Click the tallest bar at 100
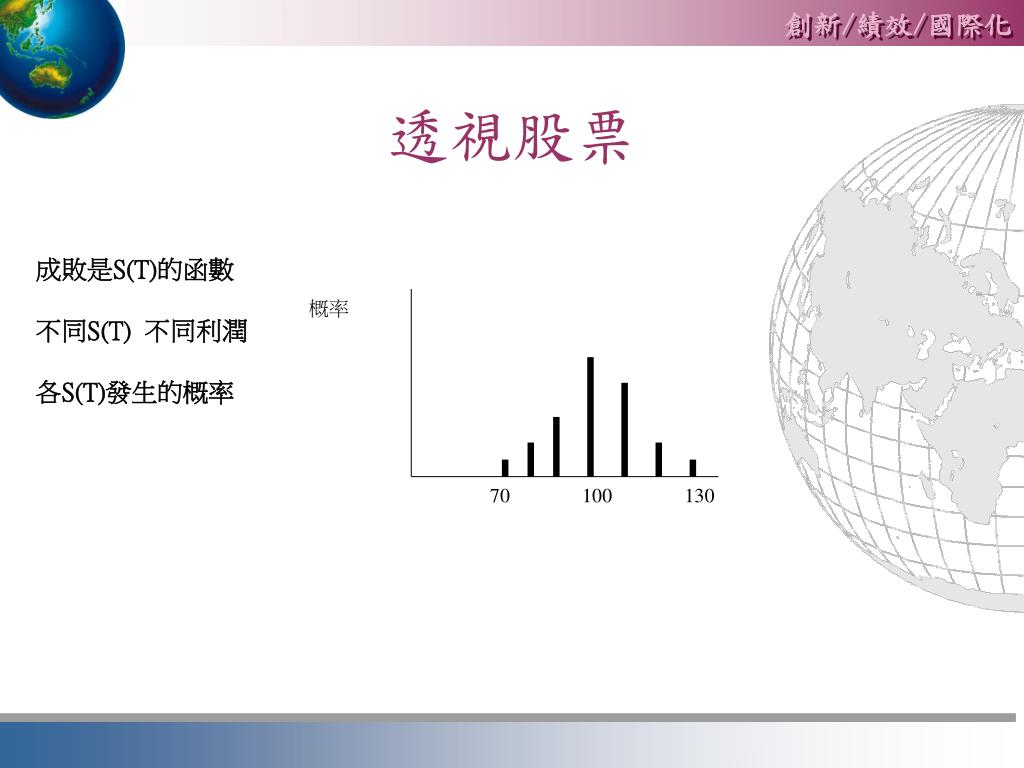 pos(590,417)
